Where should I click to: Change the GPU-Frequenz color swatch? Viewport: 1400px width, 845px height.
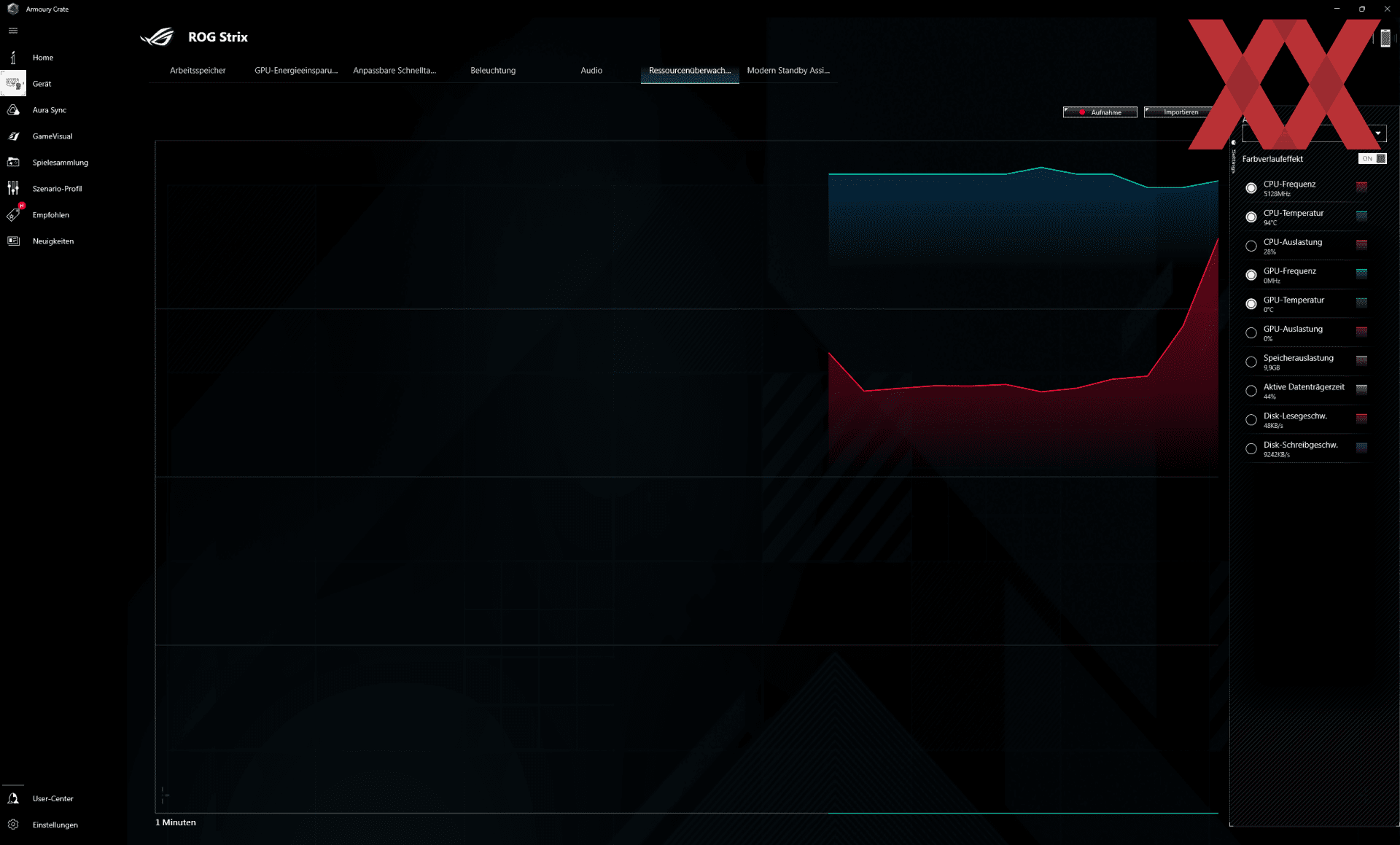[1361, 273]
